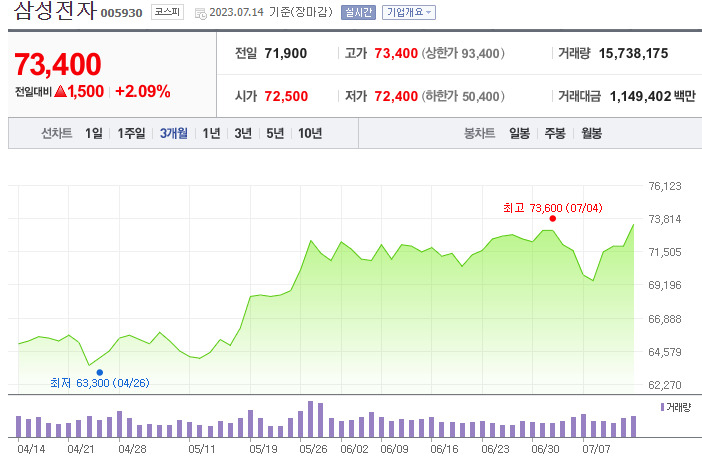Click the 코스피 market badge

pyautogui.click(x=167, y=12)
